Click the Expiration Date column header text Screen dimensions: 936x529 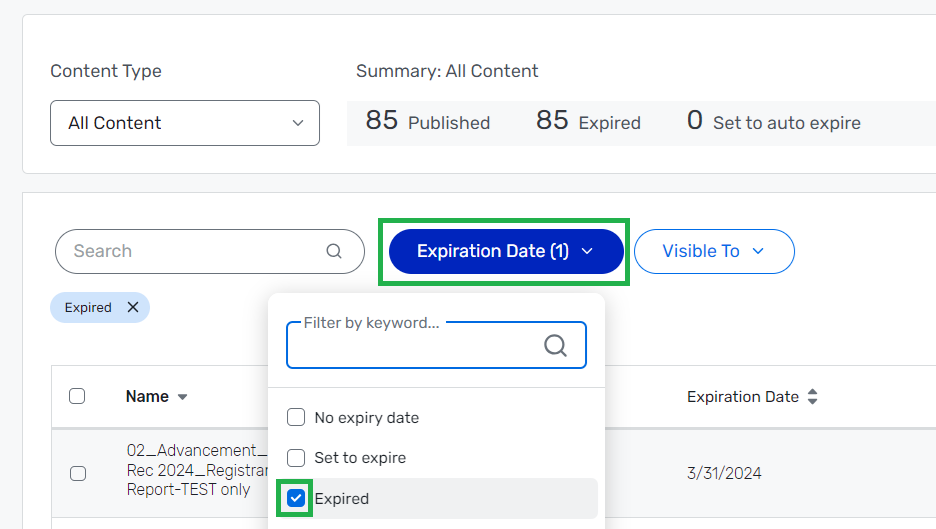pyautogui.click(x=743, y=396)
